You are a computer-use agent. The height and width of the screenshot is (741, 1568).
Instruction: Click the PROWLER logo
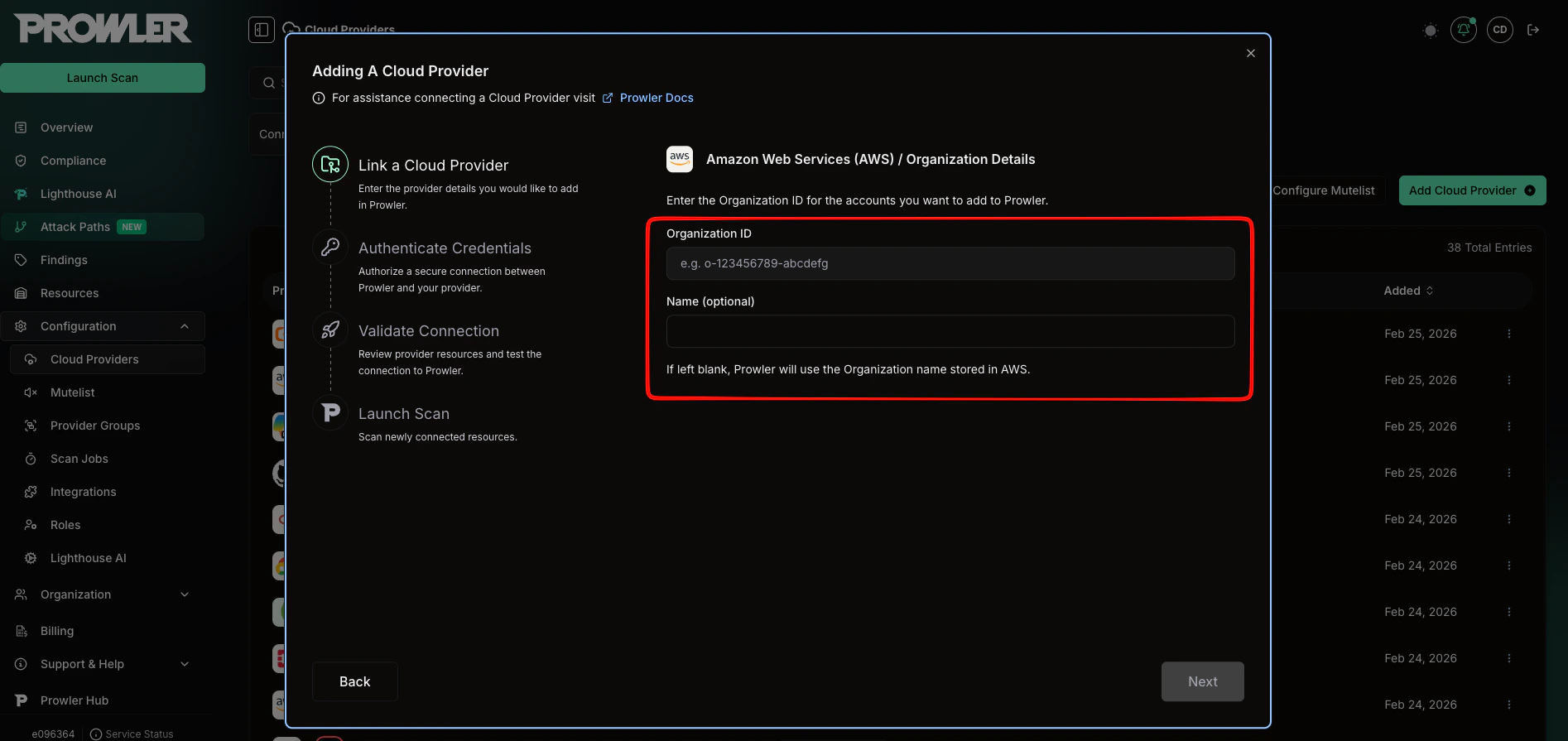pos(103,28)
